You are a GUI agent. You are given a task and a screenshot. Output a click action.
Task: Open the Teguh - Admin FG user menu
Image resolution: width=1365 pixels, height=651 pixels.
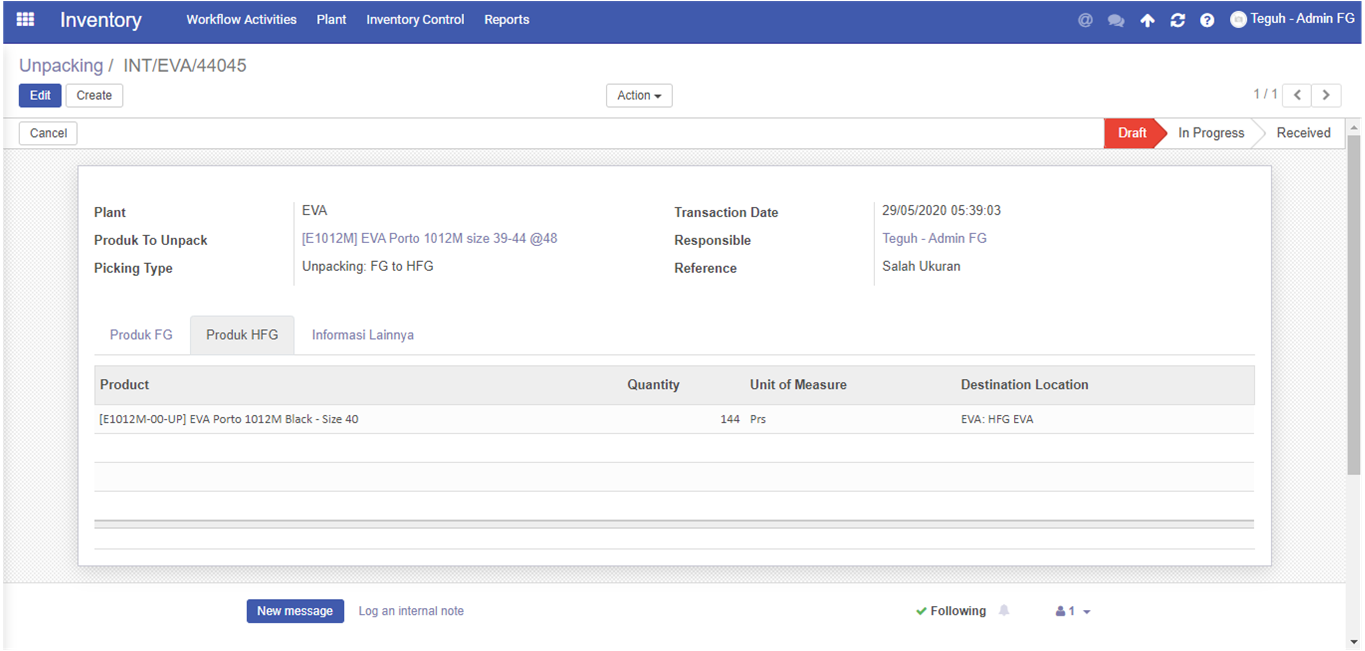[1292, 19]
